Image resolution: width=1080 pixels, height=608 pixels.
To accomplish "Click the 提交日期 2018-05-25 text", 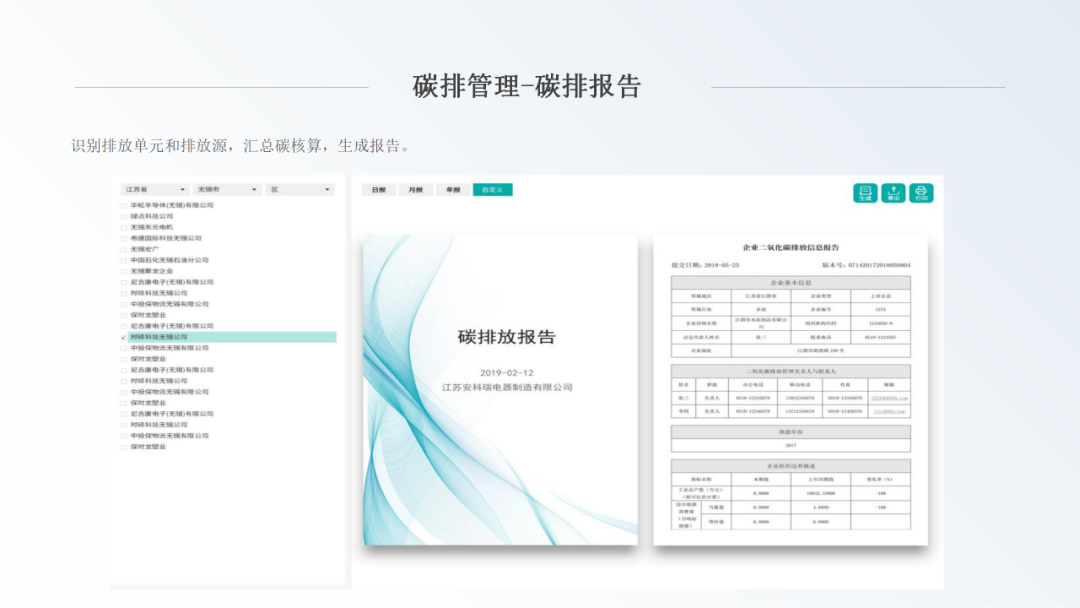I will pyautogui.click(x=705, y=265).
